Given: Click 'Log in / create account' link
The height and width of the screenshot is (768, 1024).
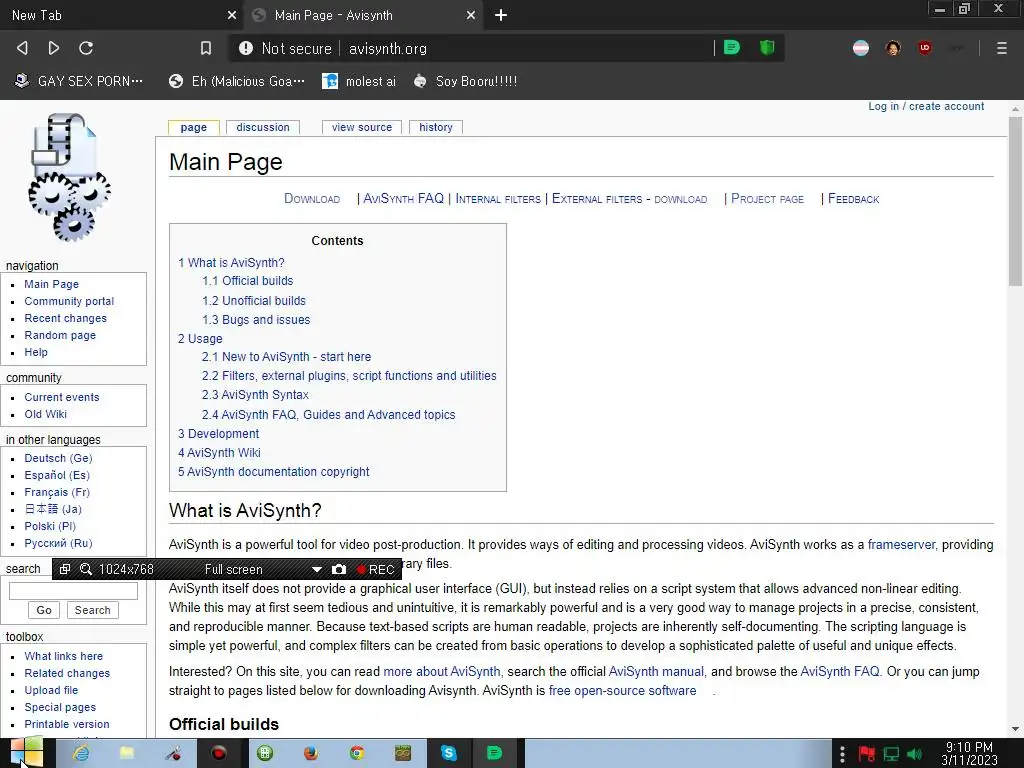Looking at the screenshot, I should (x=925, y=106).
